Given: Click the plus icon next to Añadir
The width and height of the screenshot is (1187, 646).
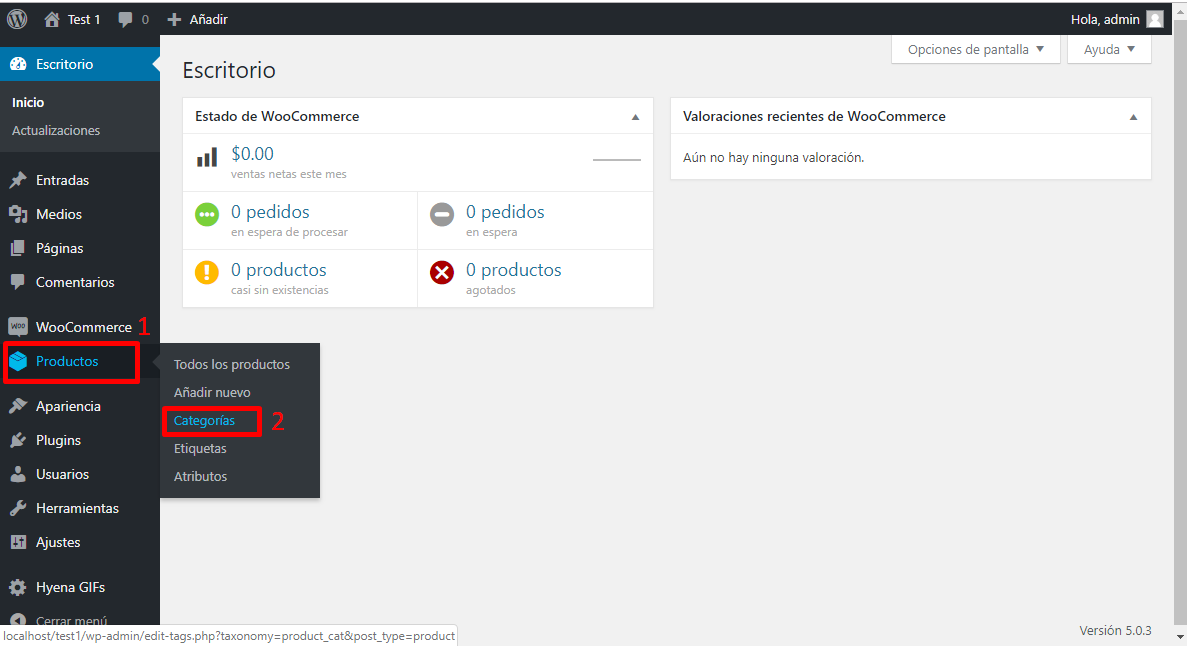Looking at the screenshot, I should click(174, 20).
